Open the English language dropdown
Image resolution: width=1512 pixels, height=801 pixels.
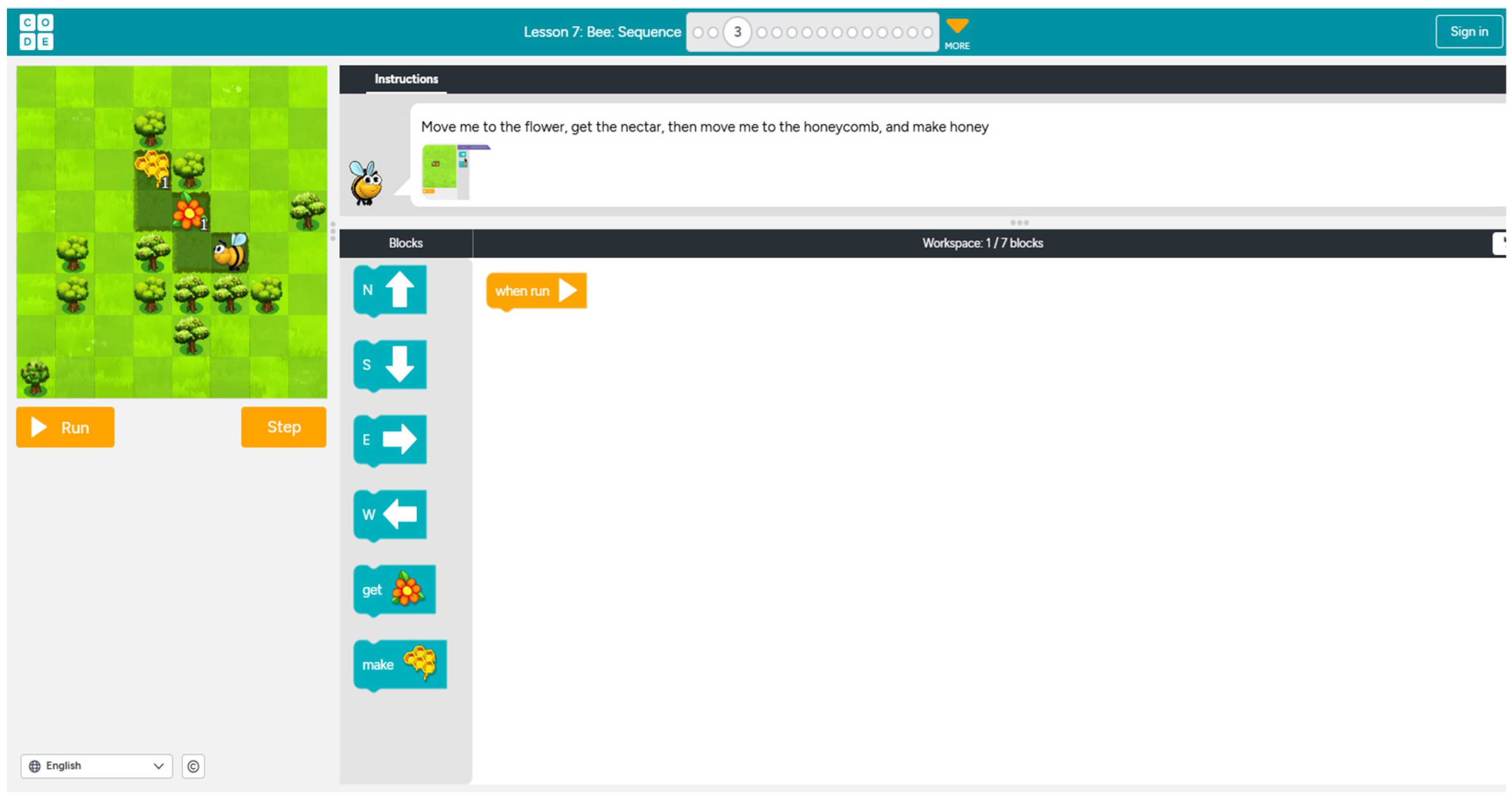97,766
